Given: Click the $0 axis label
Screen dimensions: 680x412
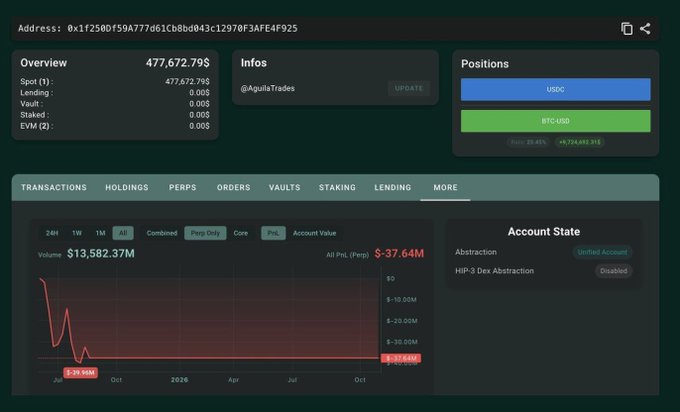Looking at the screenshot, I should (390, 279).
